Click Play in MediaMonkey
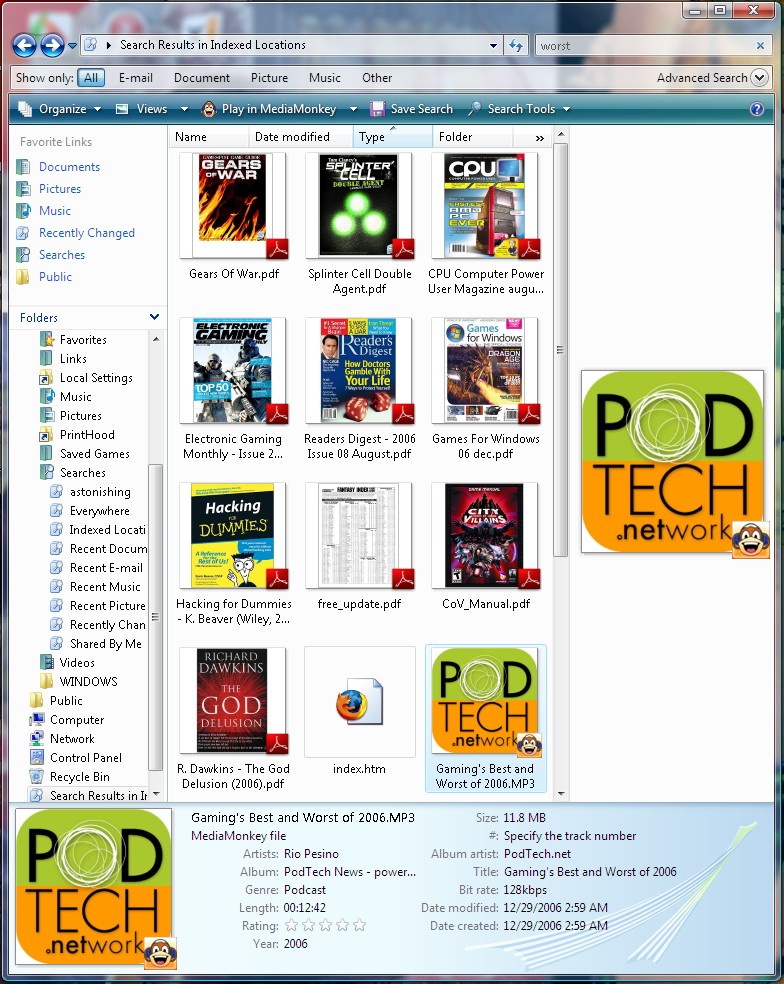 (270, 109)
